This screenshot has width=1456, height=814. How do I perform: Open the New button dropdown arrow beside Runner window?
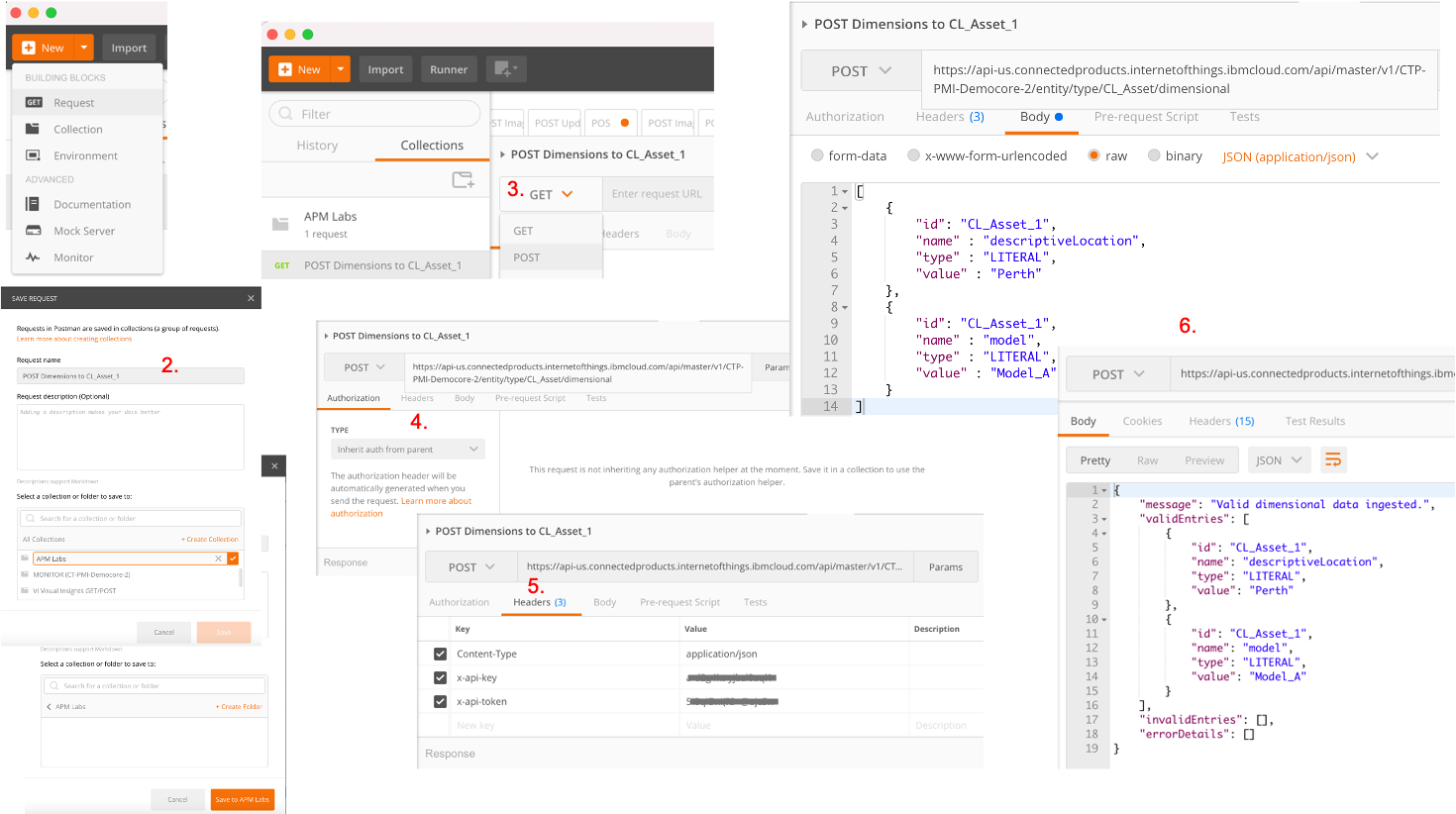[341, 69]
